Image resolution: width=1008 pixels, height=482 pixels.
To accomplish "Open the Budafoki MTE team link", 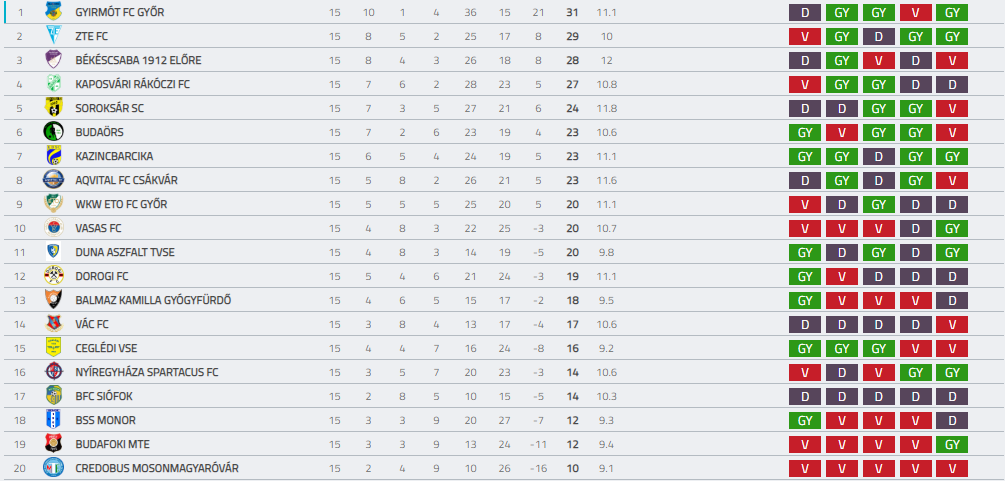I will point(112,444).
